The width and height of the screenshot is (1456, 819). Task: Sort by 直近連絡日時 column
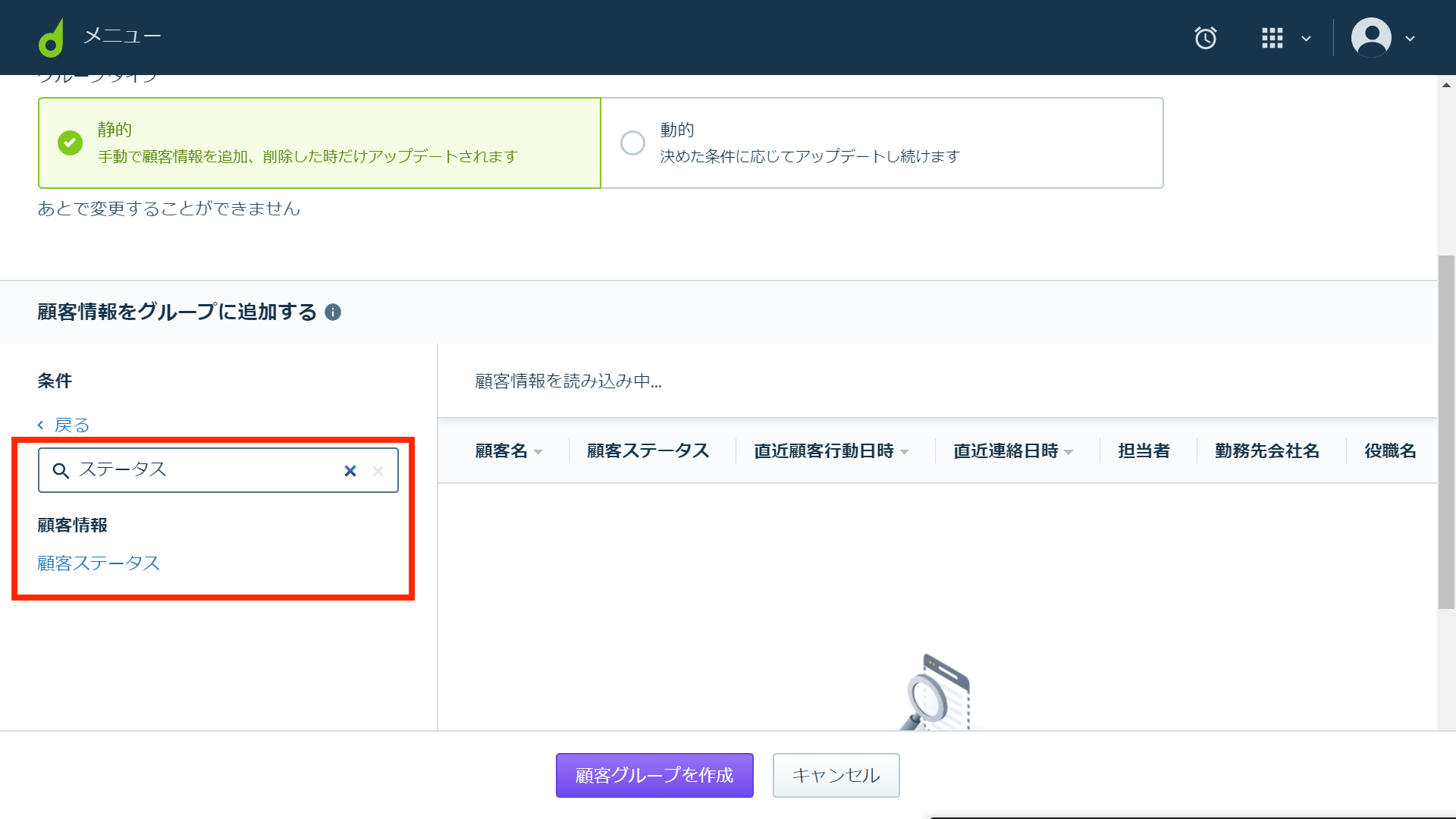click(x=1013, y=451)
